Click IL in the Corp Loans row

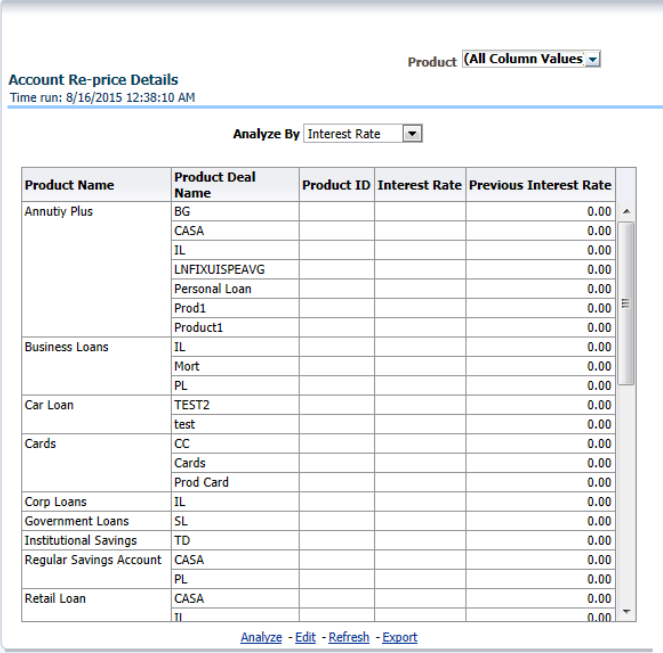pos(235,502)
